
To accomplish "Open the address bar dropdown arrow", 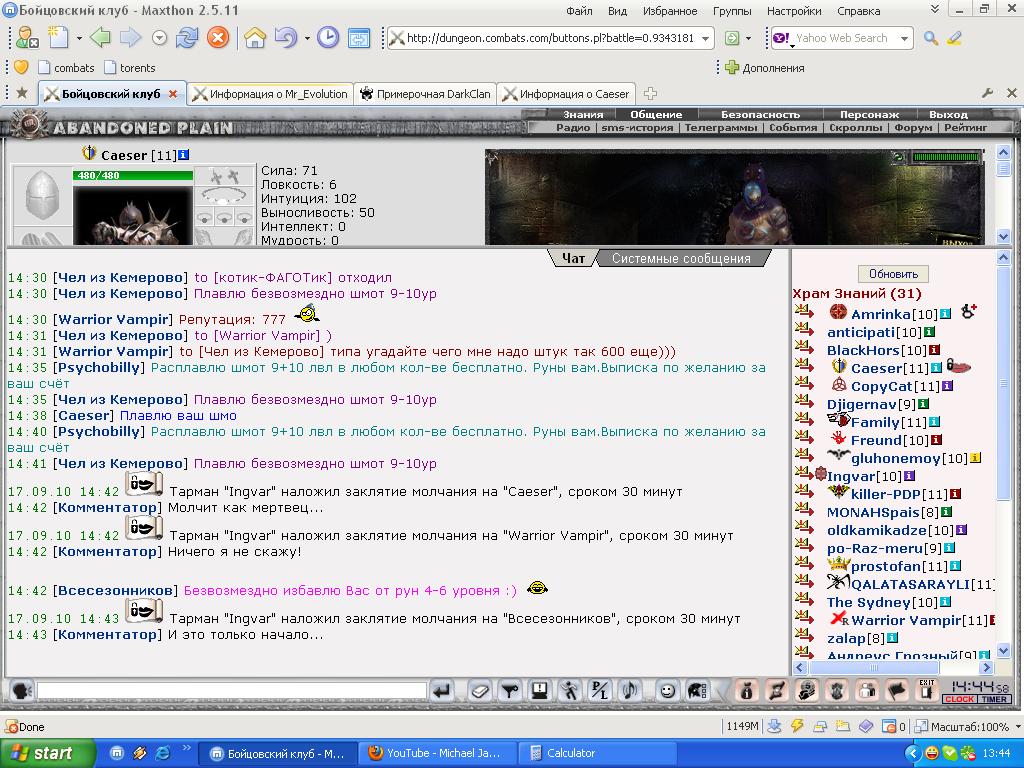I will 705,39.
